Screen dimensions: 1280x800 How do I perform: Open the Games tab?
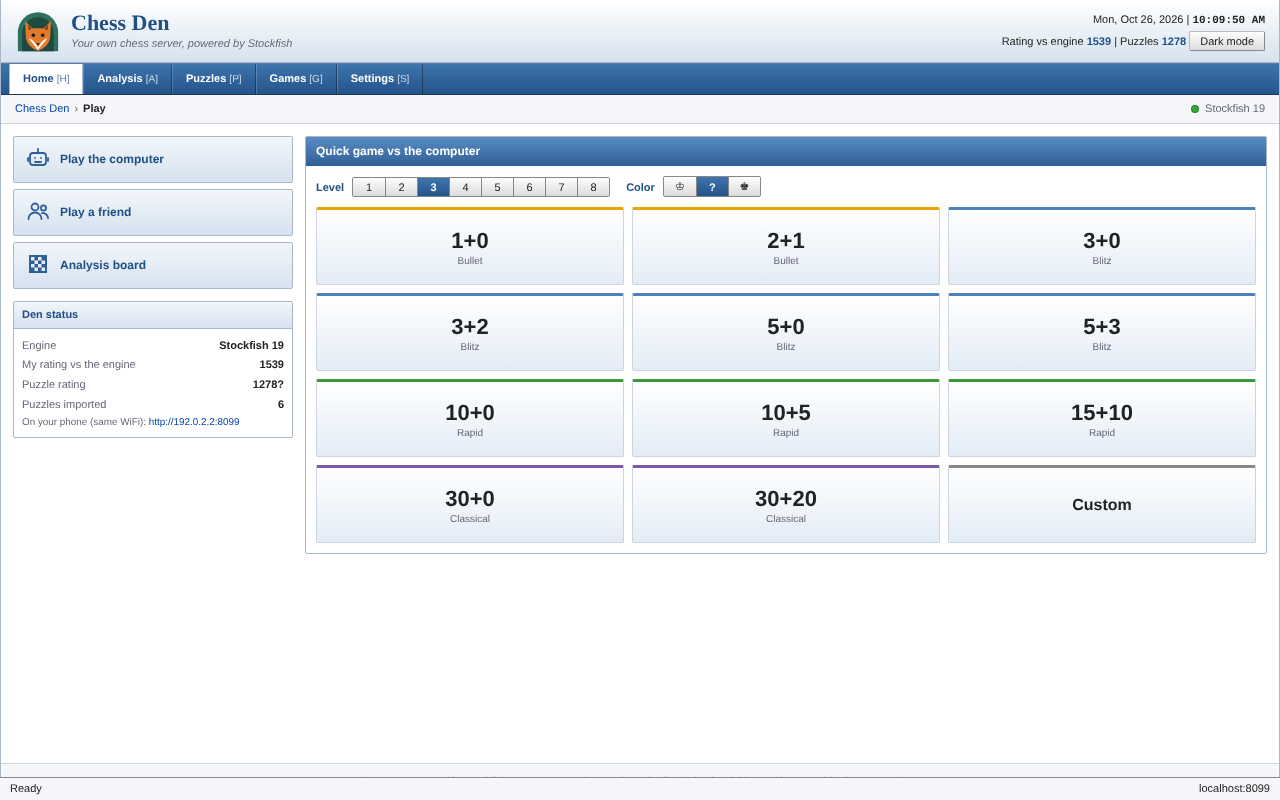[x=296, y=79]
